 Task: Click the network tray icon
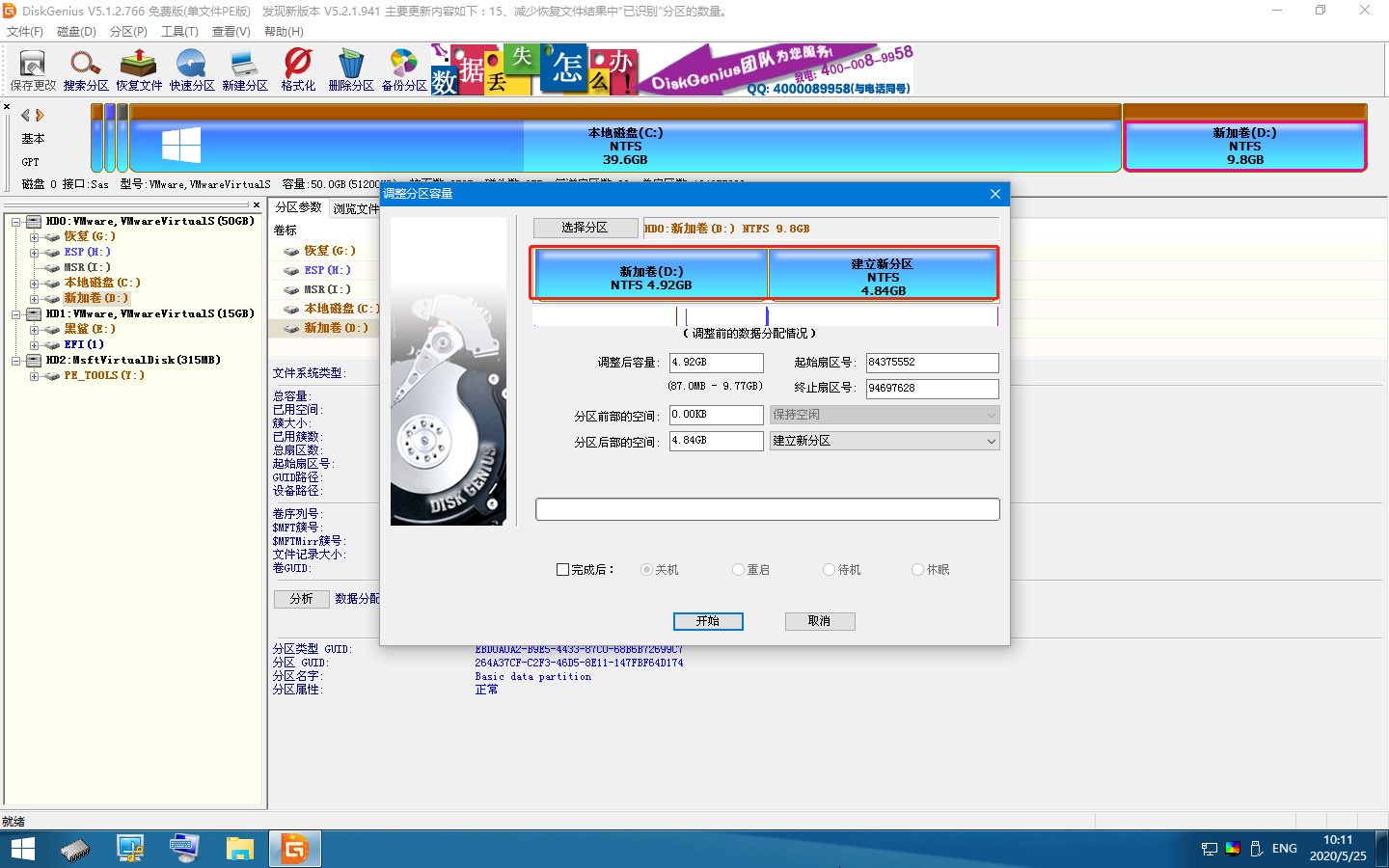(x=1210, y=849)
